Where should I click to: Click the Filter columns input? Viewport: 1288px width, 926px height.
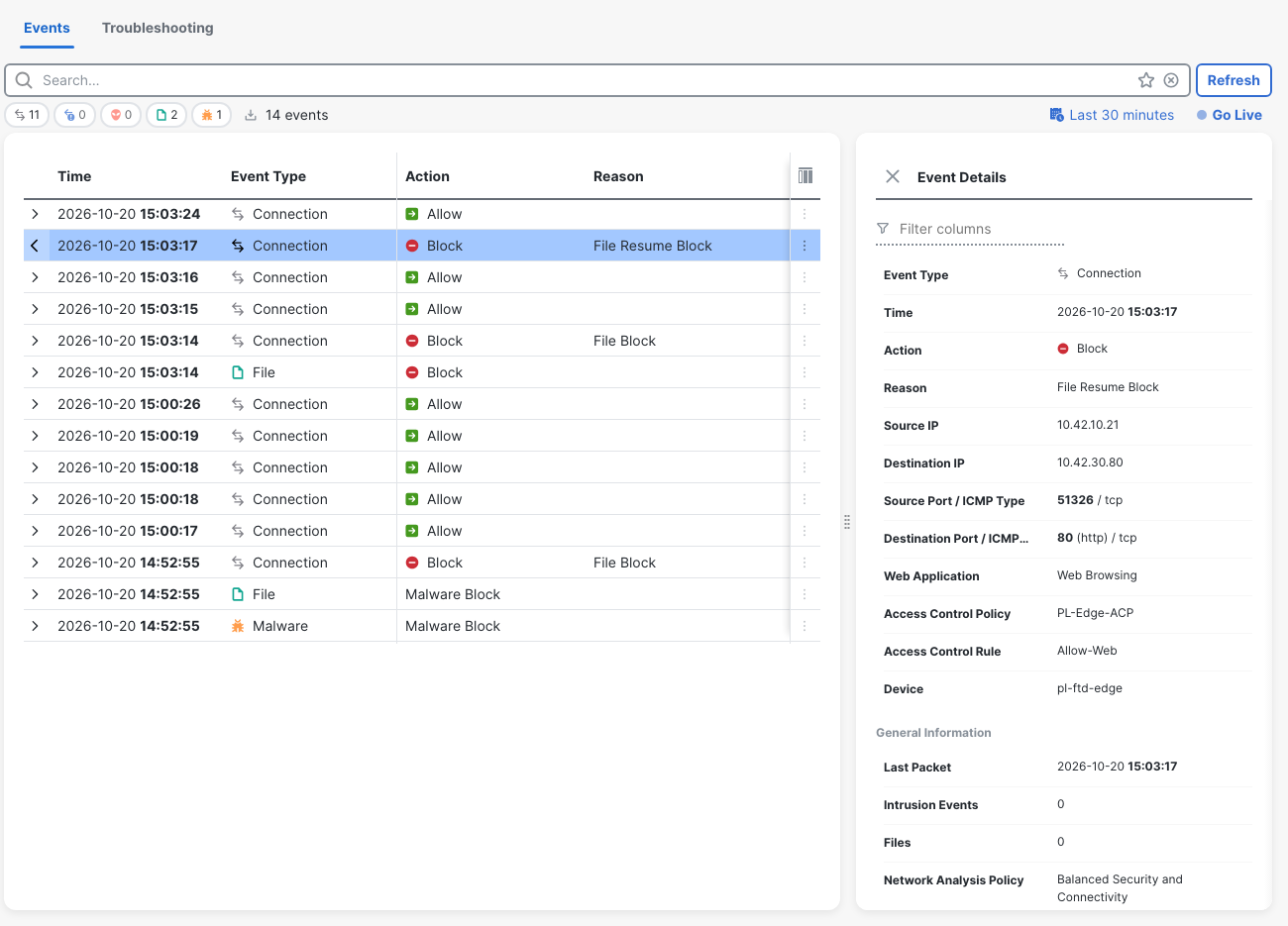click(971, 229)
